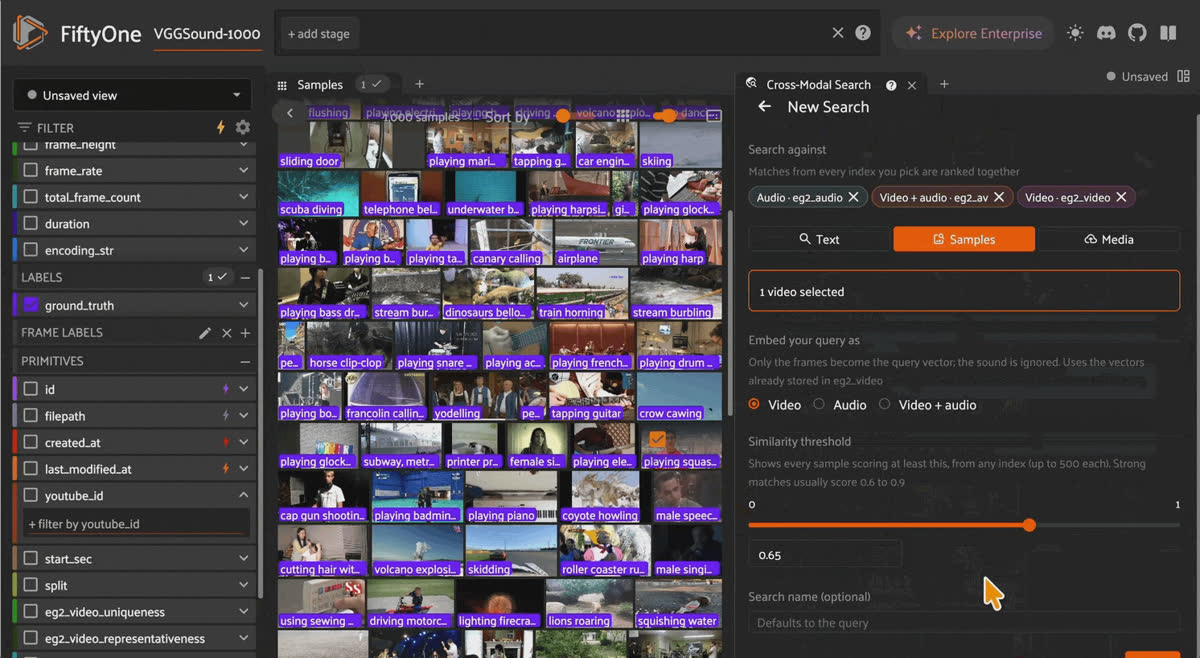Screen dimensions: 1200x658
Task: Enable the total_frame_count checkbox
Action: click(x=30, y=197)
